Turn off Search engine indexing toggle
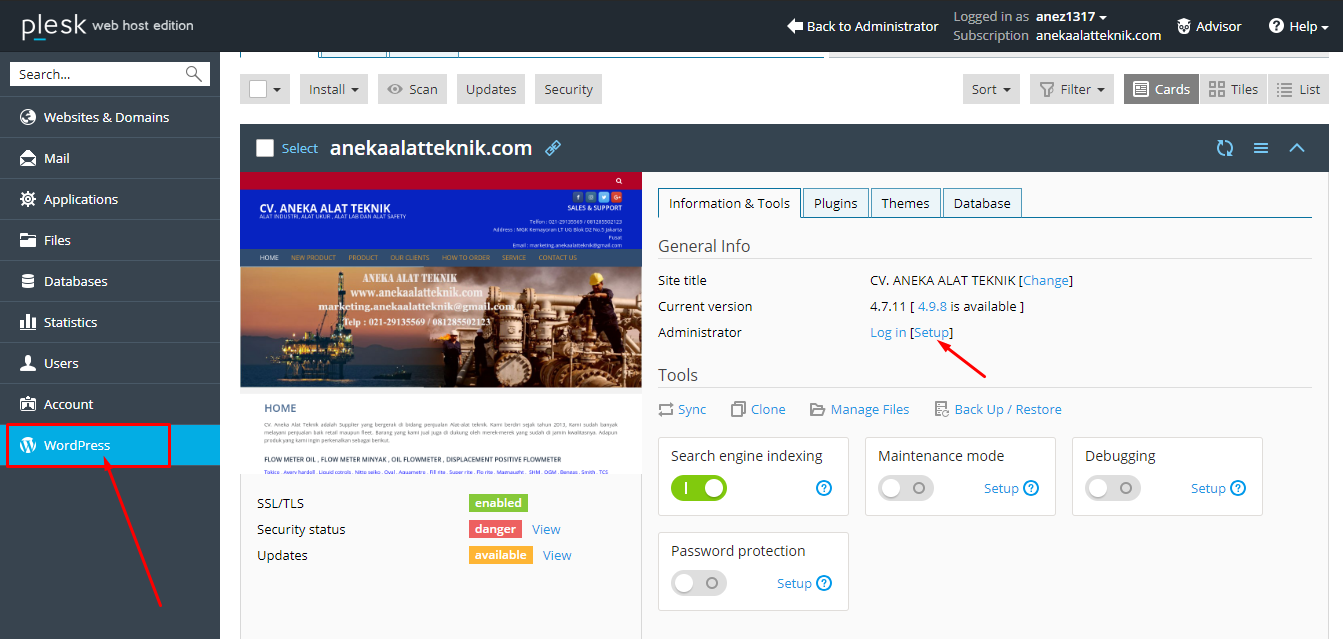 pos(699,488)
